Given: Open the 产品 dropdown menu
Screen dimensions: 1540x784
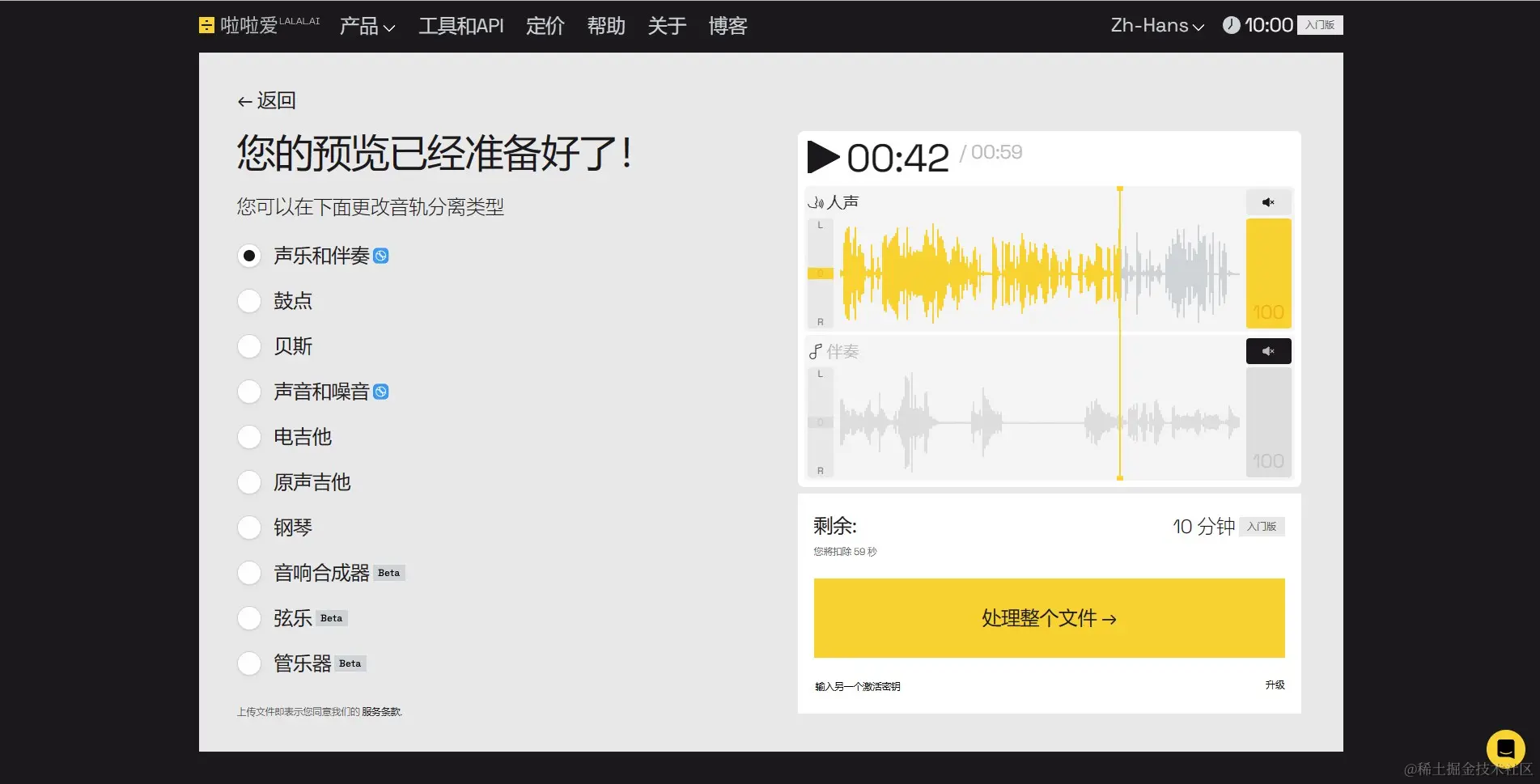Looking at the screenshot, I should [x=366, y=25].
